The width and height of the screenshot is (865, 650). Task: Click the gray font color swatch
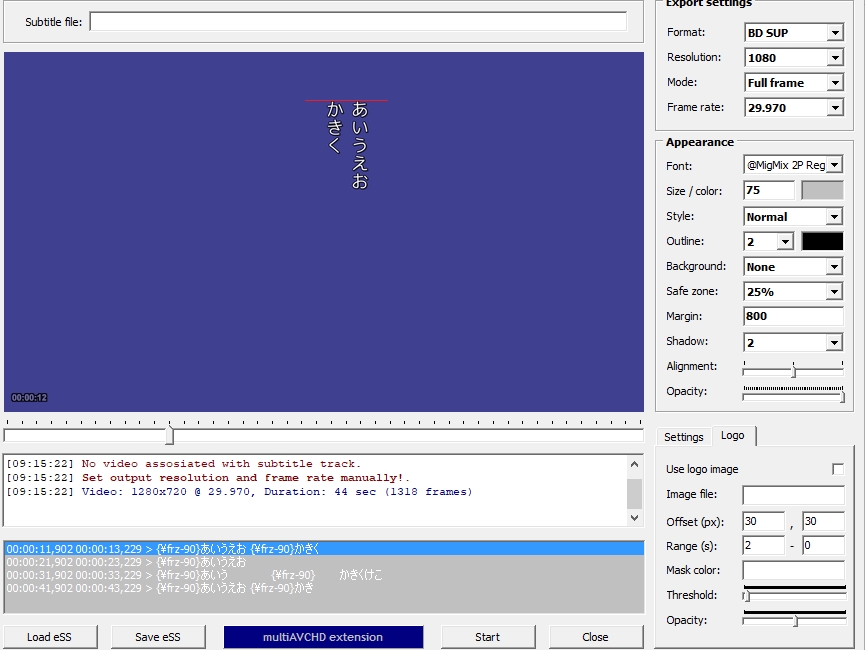tap(822, 190)
